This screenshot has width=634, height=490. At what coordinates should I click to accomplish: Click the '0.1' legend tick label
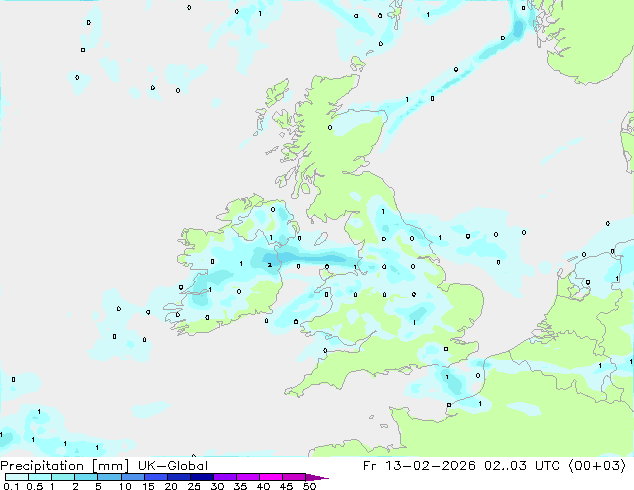click(11, 486)
